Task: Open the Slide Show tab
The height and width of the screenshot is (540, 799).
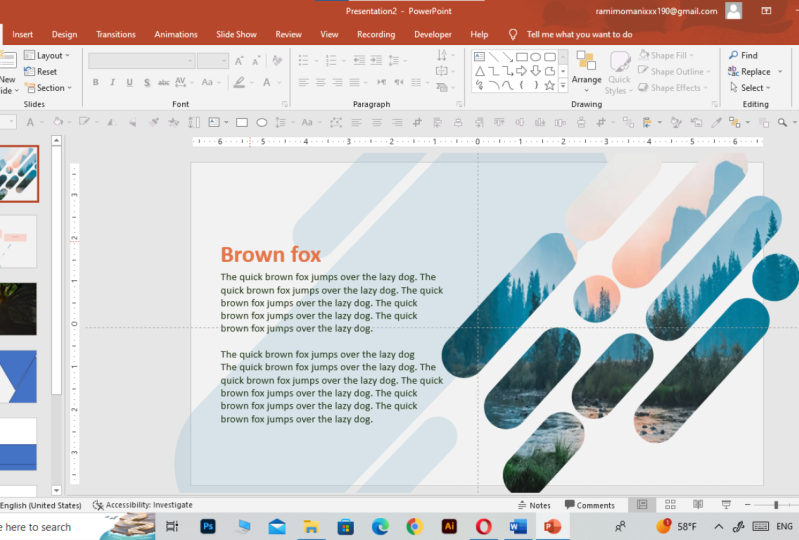Action: (236, 35)
